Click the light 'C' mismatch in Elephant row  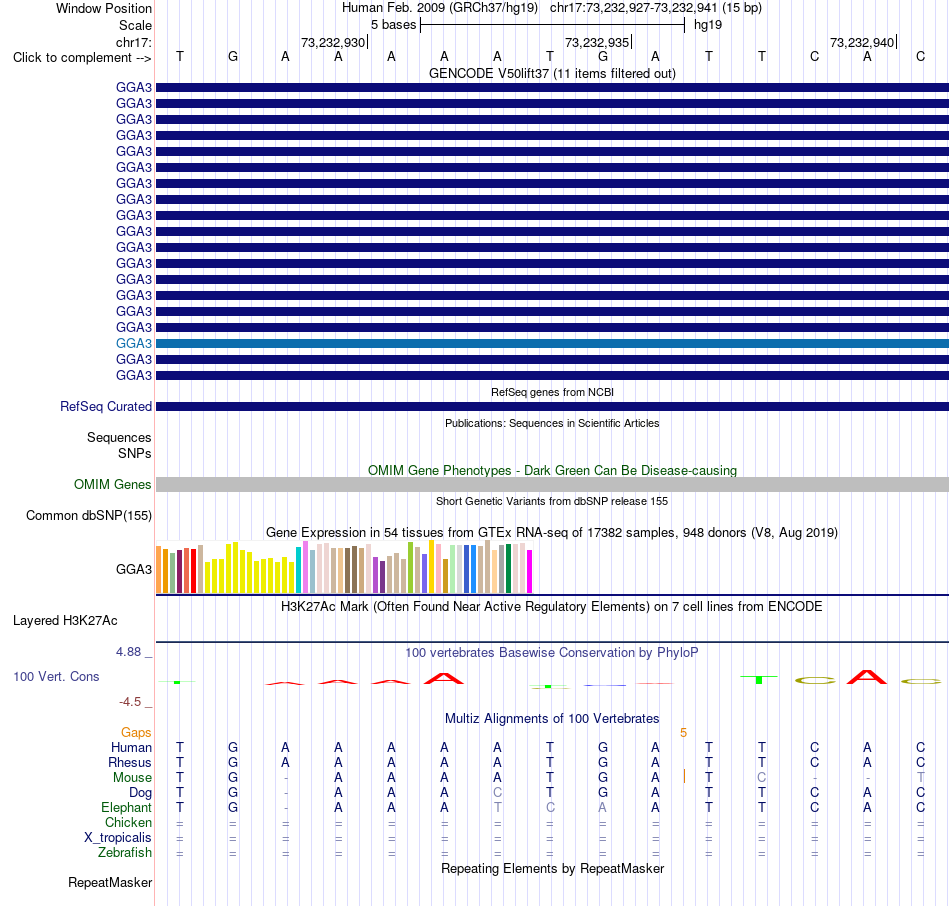pos(550,807)
